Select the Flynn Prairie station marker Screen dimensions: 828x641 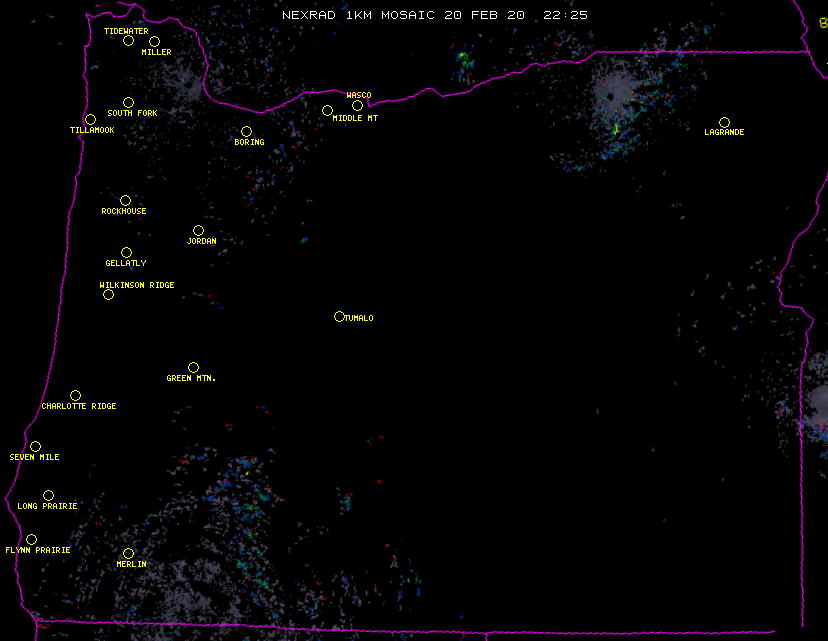pos(32,540)
